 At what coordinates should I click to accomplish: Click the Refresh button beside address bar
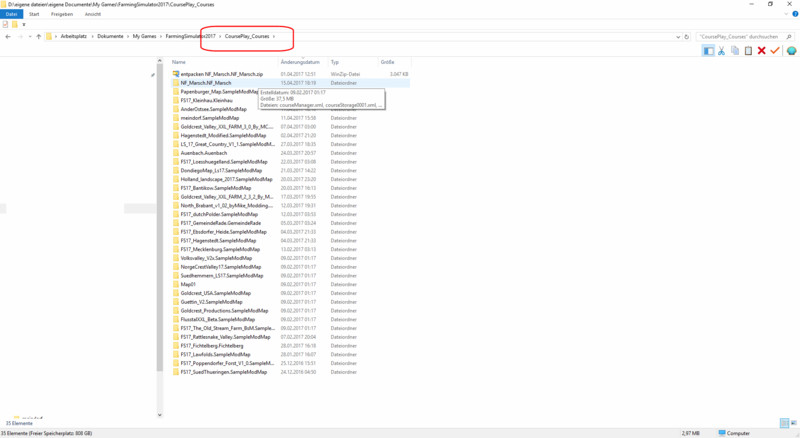[688, 36]
